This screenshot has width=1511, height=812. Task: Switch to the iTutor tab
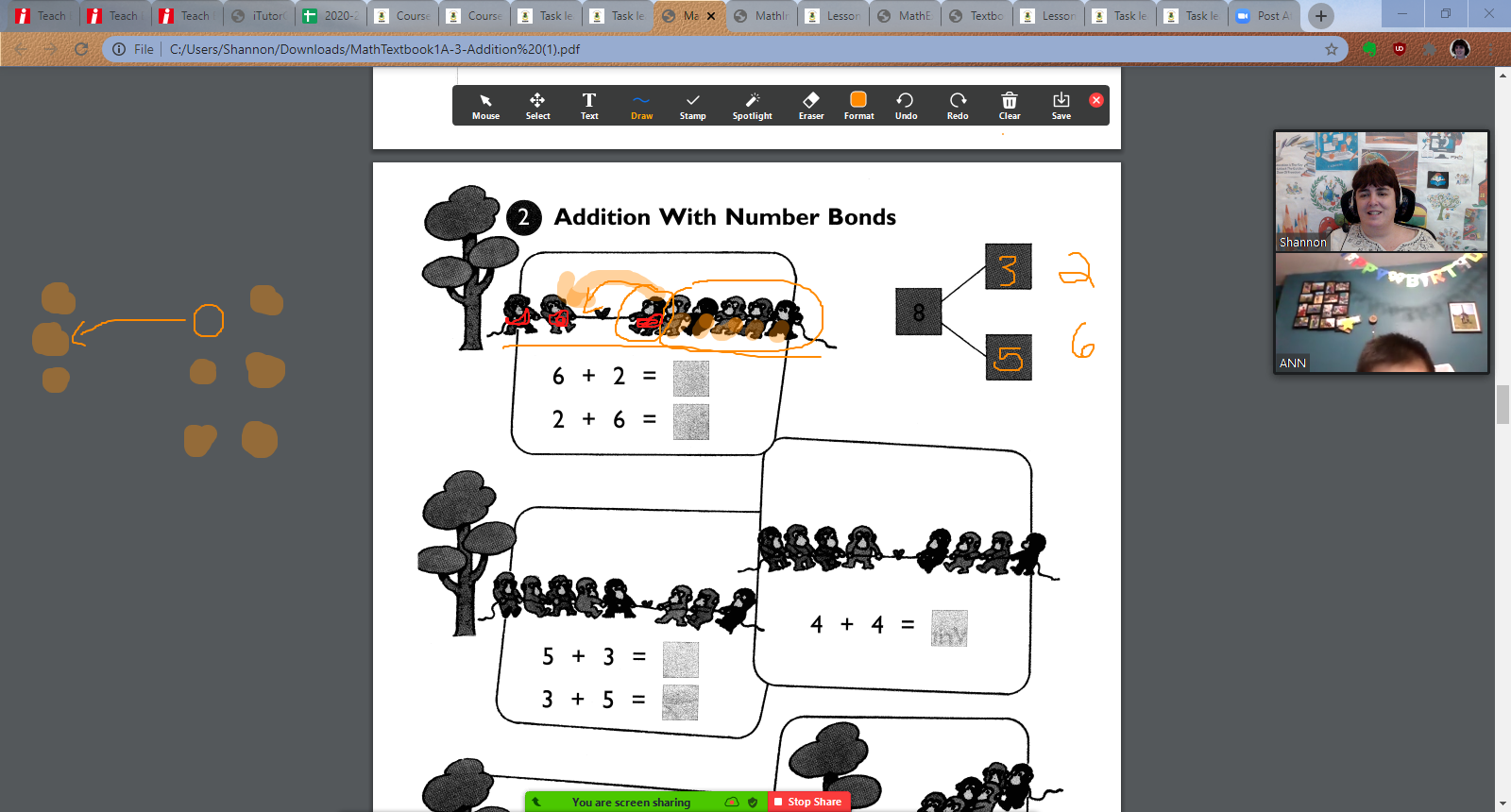[x=259, y=16]
